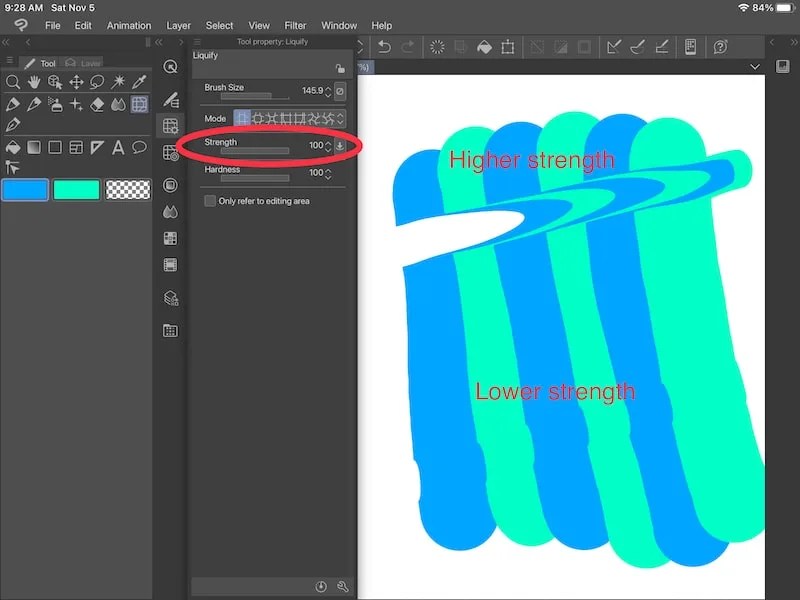Open the canvas view dropdown arrow
This screenshot has height=600, width=800.
coord(756,66)
